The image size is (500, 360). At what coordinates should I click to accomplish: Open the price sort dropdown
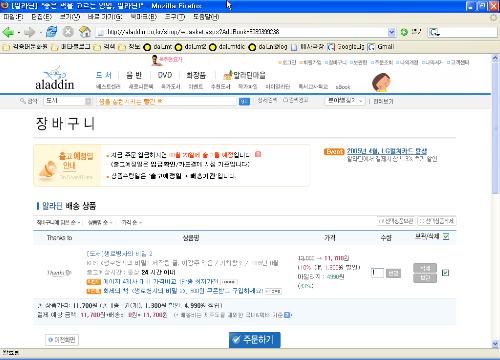(x=132, y=222)
